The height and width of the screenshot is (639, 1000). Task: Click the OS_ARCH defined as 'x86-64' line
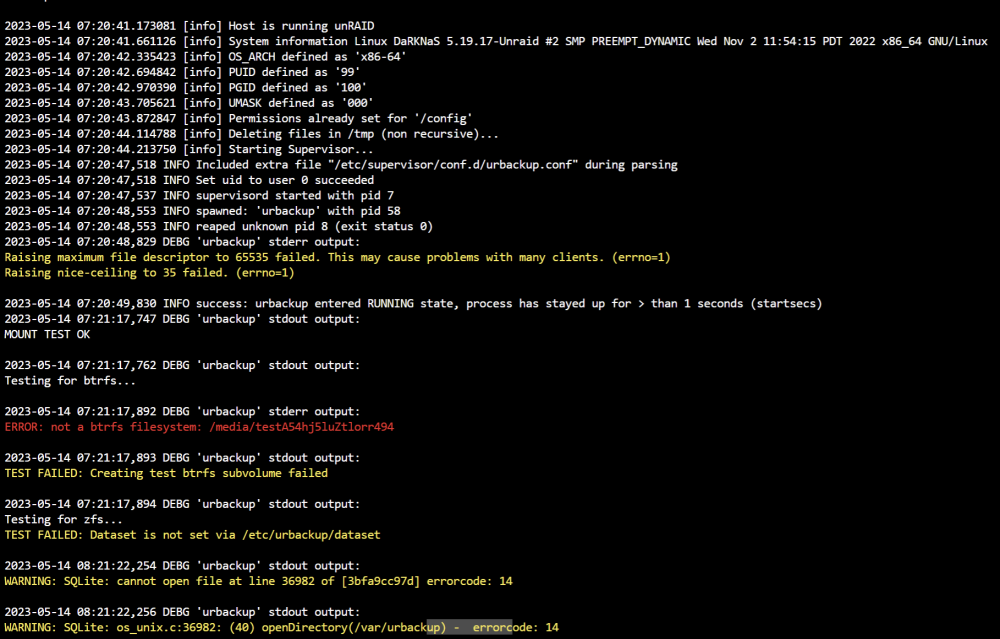[x=205, y=57]
